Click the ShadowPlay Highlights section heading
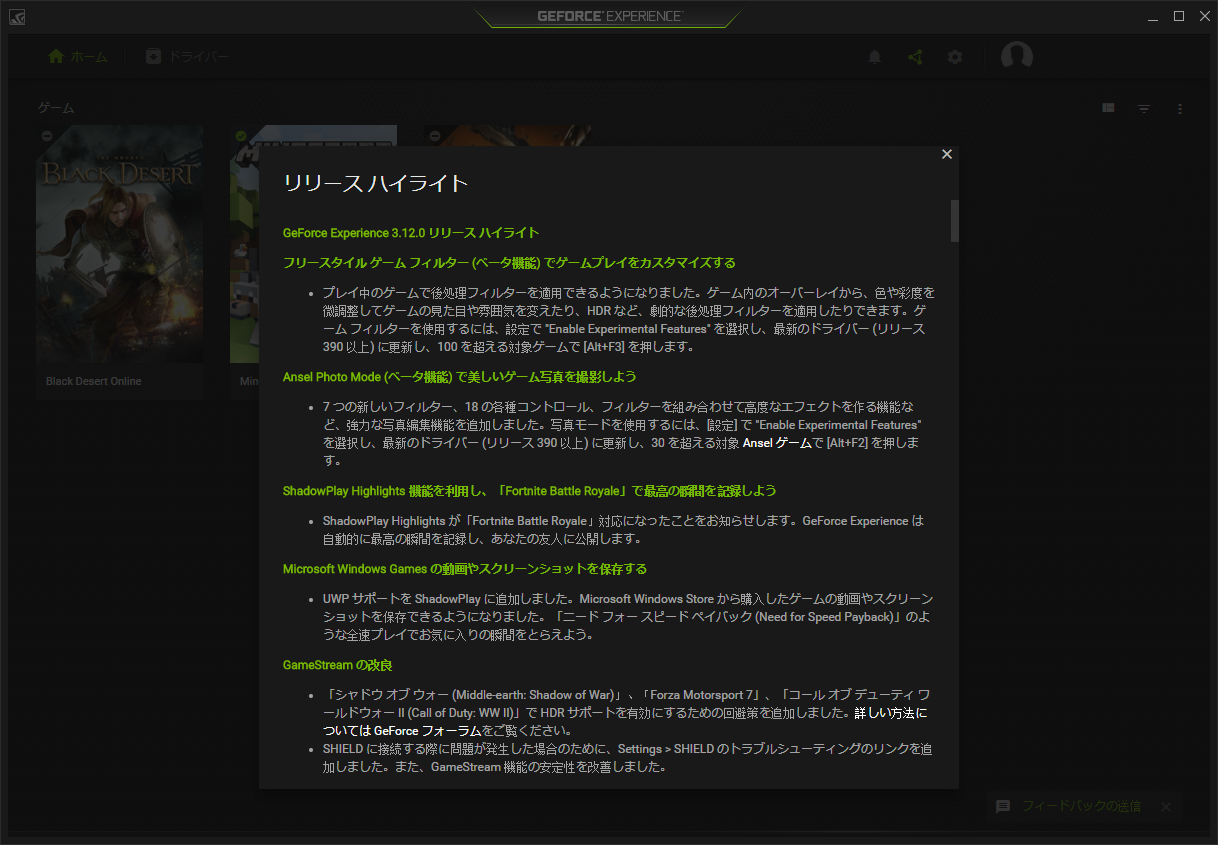The image size is (1218, 845). (530, 491)
